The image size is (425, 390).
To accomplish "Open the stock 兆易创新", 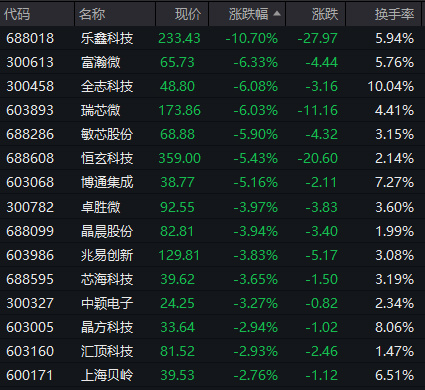I will point(107,255).
